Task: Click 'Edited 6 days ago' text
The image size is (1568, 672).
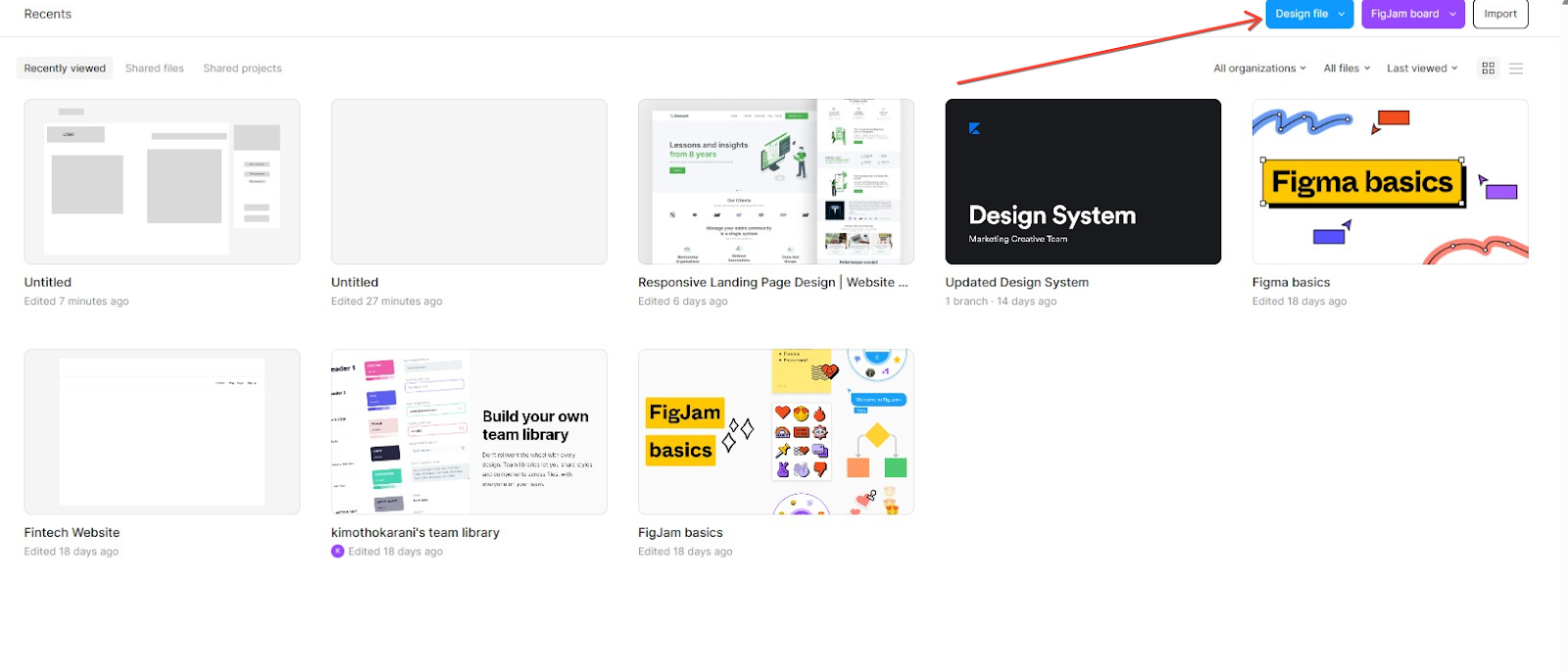Action: point(683,302)
